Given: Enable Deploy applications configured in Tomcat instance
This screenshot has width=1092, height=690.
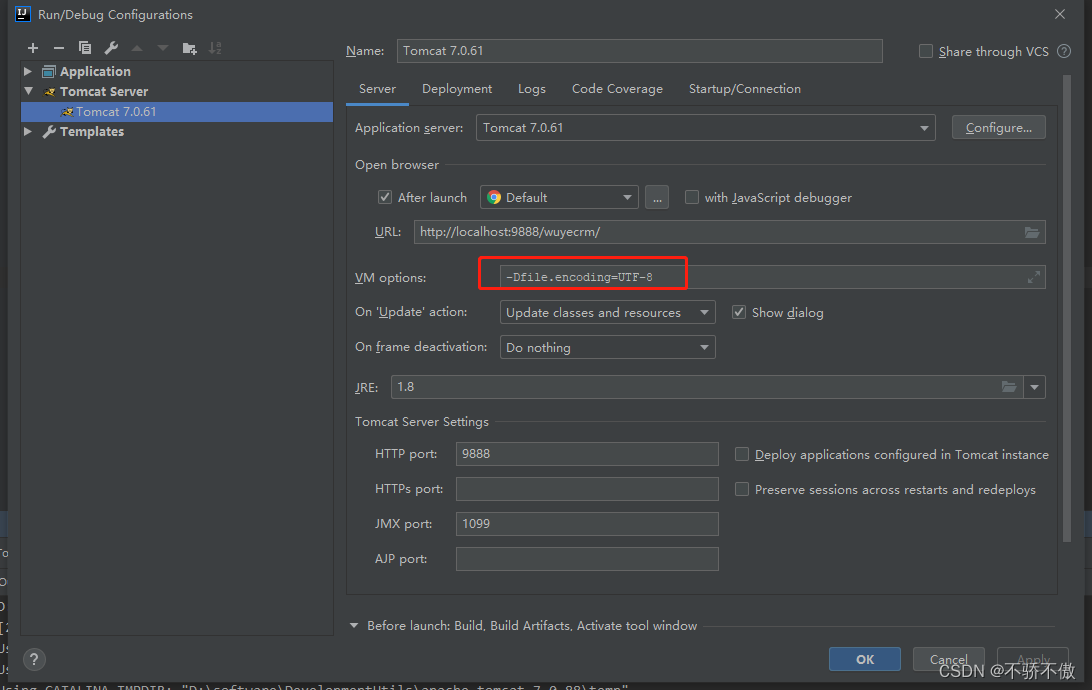Looking at the screenshot, I should (742, 454).
